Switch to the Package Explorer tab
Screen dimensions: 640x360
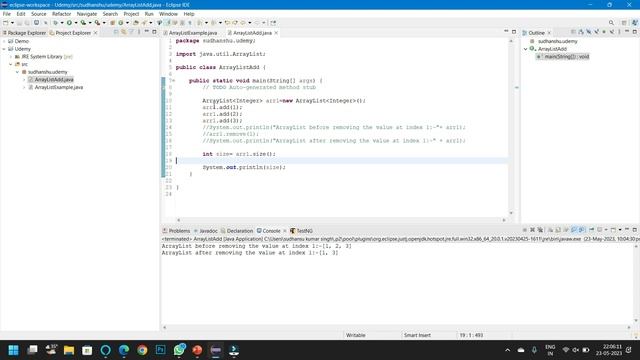pyautogui.click(x=24, y=33)
